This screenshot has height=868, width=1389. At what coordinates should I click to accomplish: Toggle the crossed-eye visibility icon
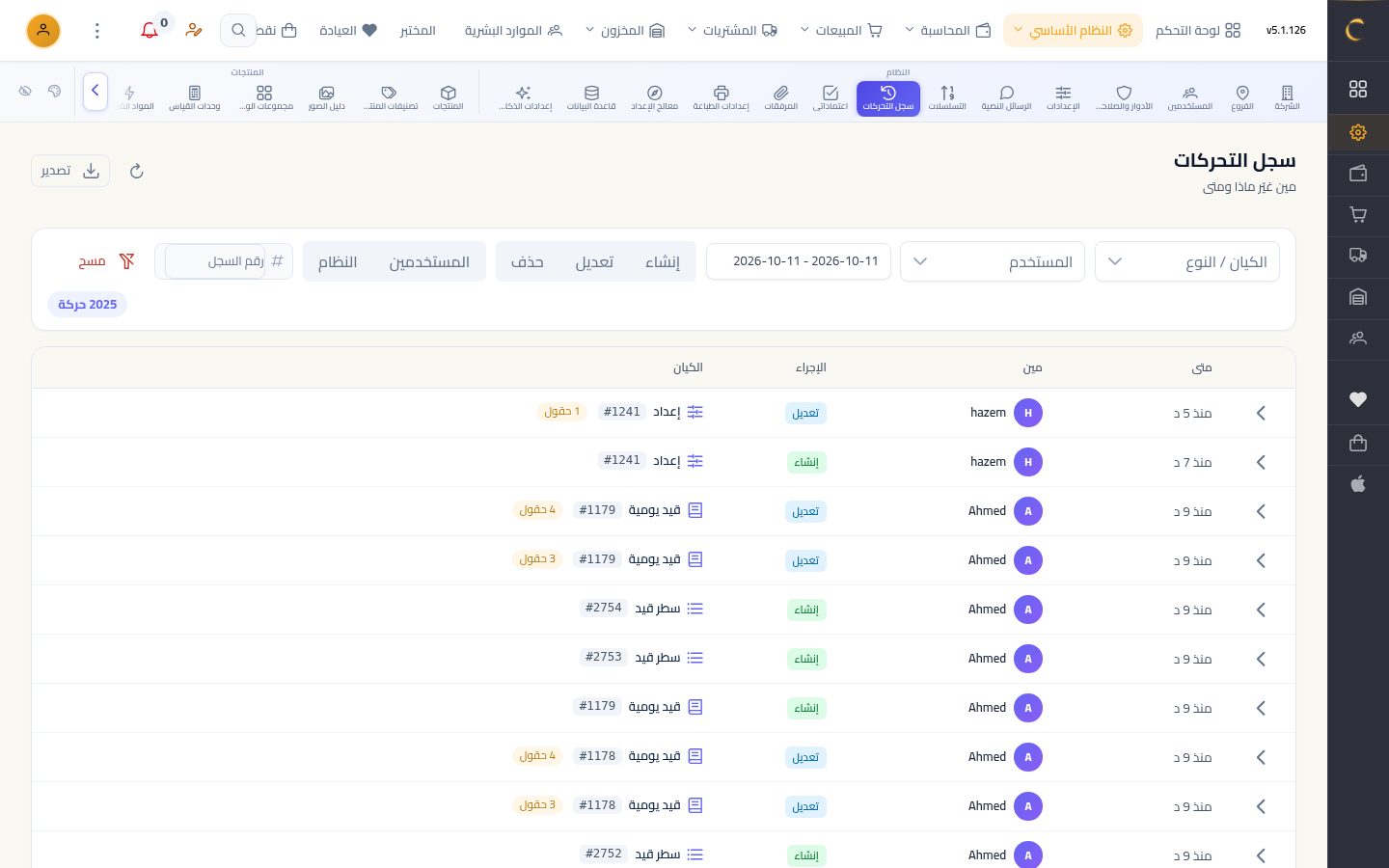pos(25,92)
